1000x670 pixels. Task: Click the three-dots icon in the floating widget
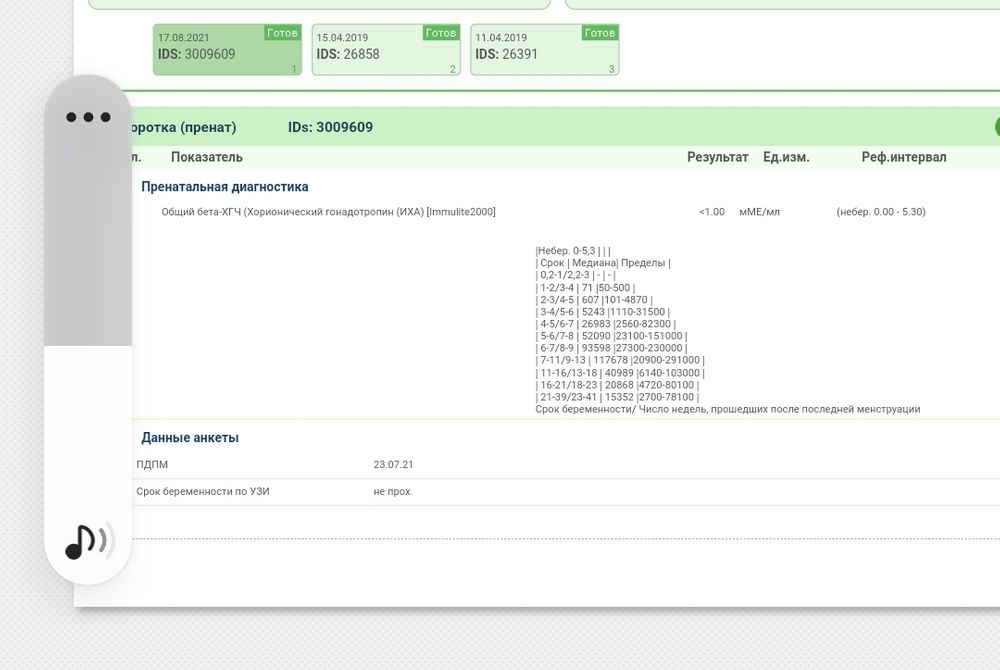[x=88, y=117]
